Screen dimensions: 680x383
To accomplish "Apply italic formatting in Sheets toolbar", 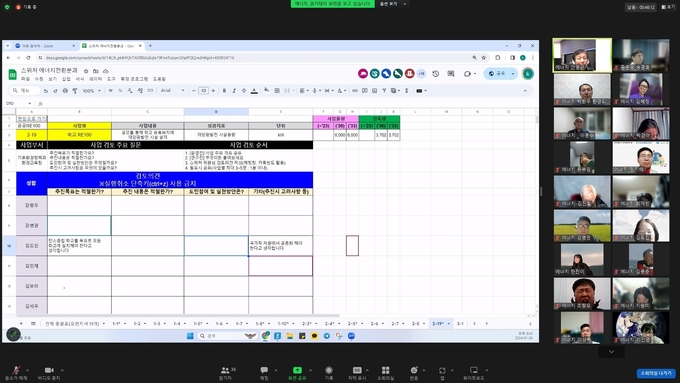I will click(x=234, y=91).
